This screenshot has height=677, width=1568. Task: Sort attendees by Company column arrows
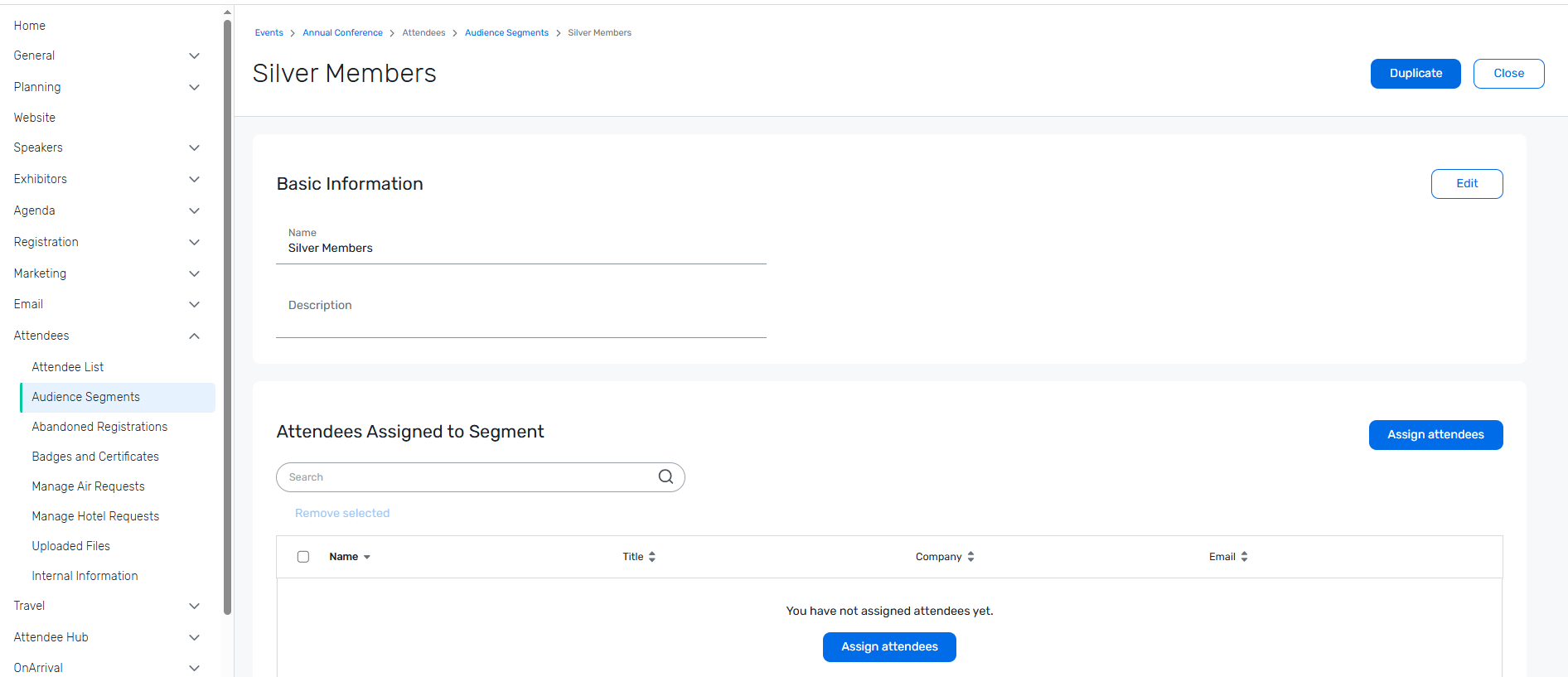pyautogui.click(x=970, y=557)
